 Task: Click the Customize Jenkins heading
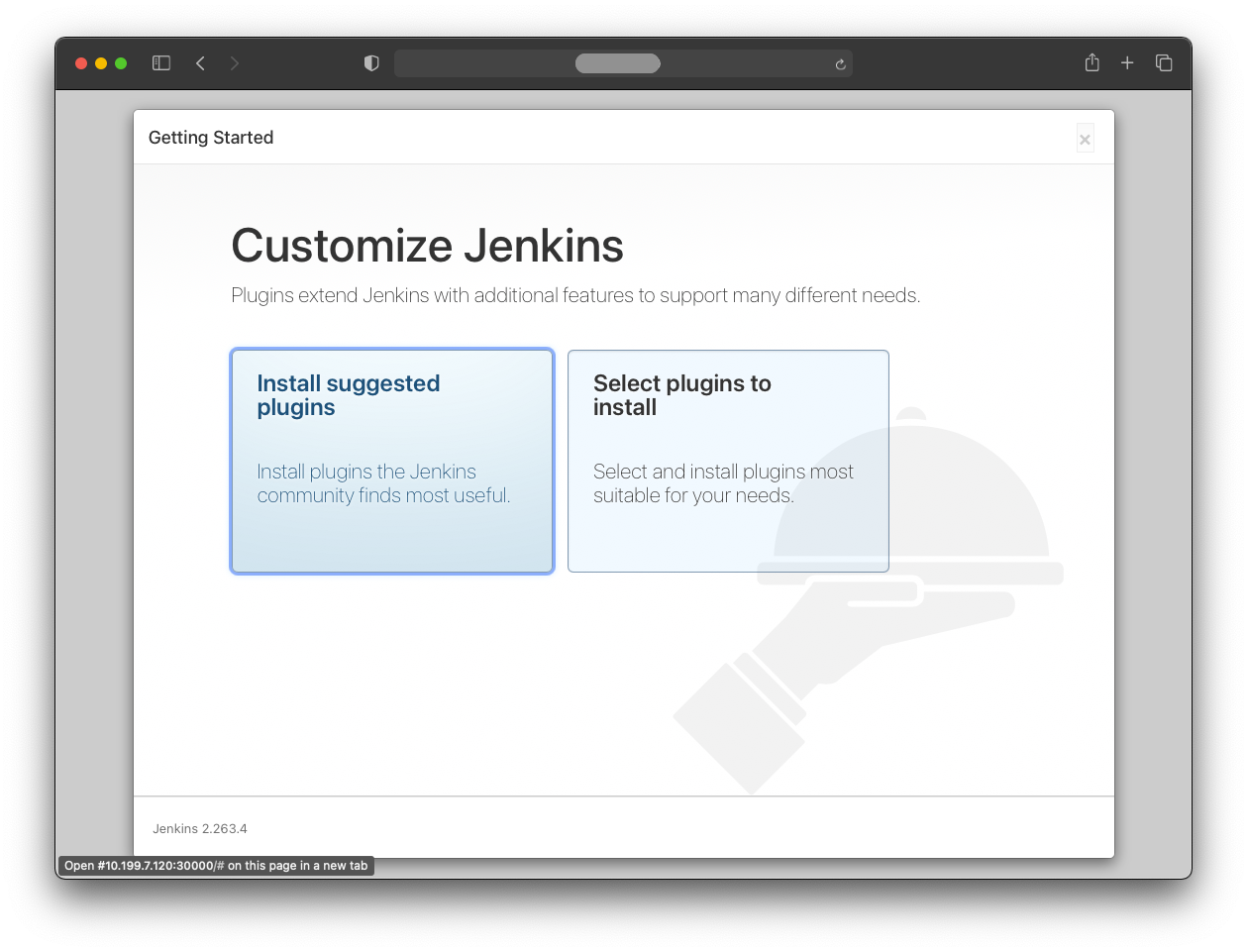click(x=427, y=246)
